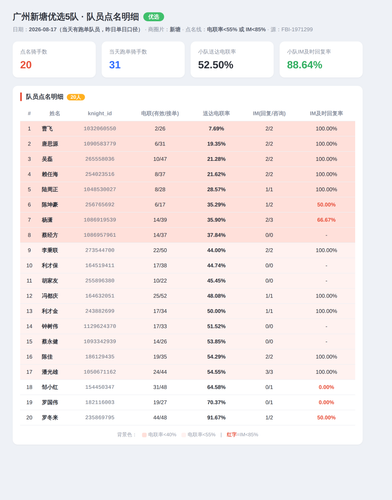Click the 91.67% contact rate cell
This screenshot has height=500, width=392.
[216, 418]
